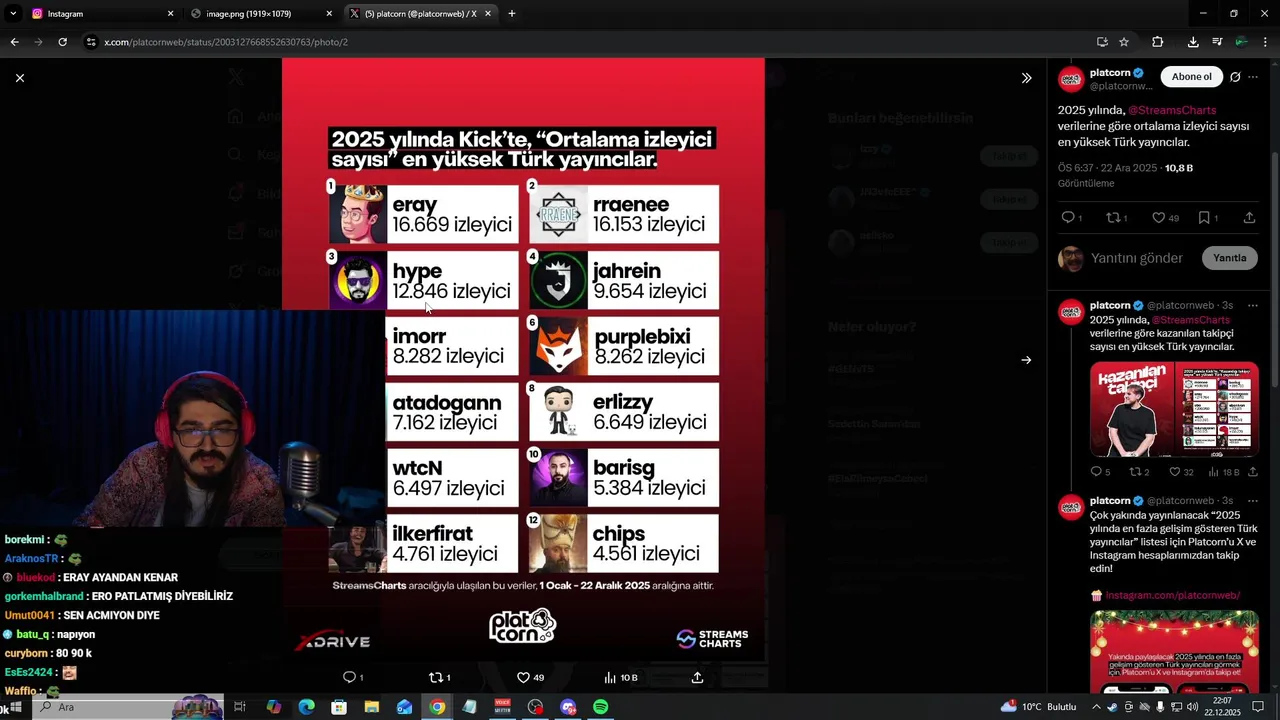Open @StreamsCharts mention in second post

coord(1191,320)
